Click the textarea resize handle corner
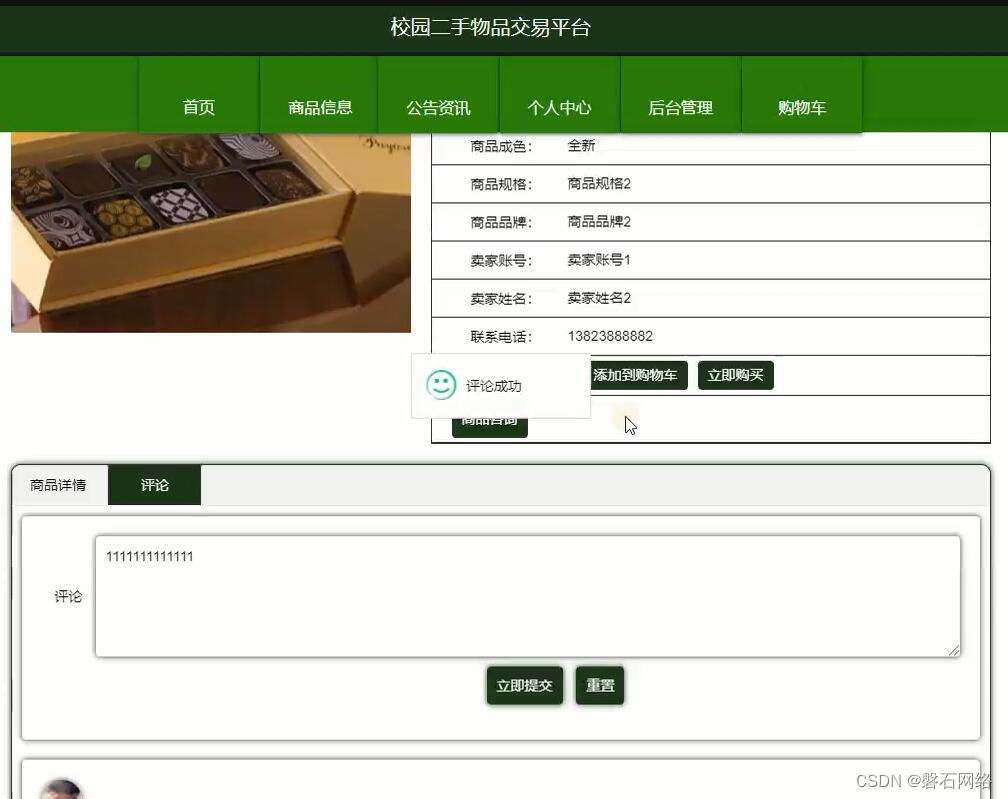Screen dimensions: 1008x799 (954, 651)
